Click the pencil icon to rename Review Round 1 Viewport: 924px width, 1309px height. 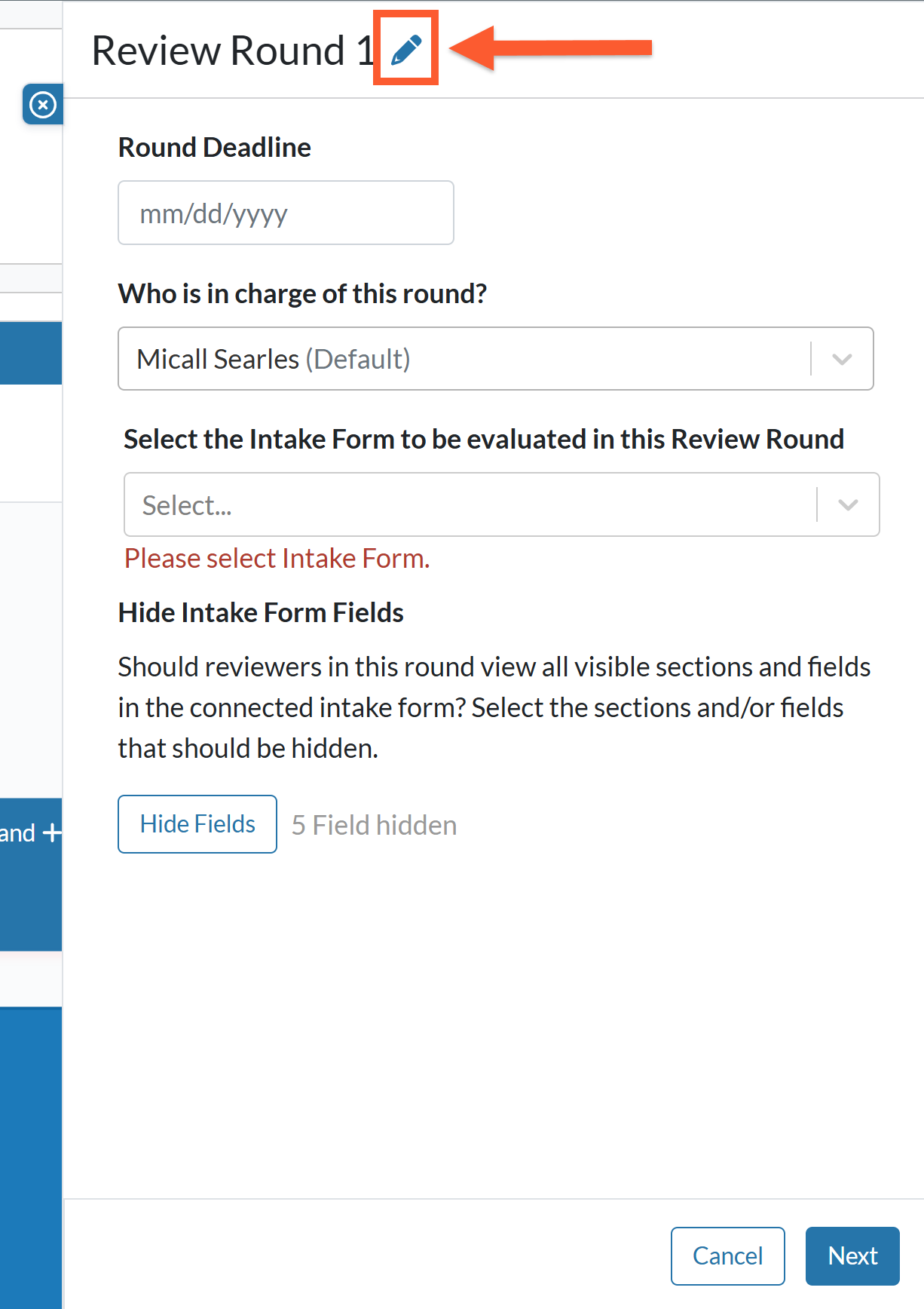coord(406,50)
